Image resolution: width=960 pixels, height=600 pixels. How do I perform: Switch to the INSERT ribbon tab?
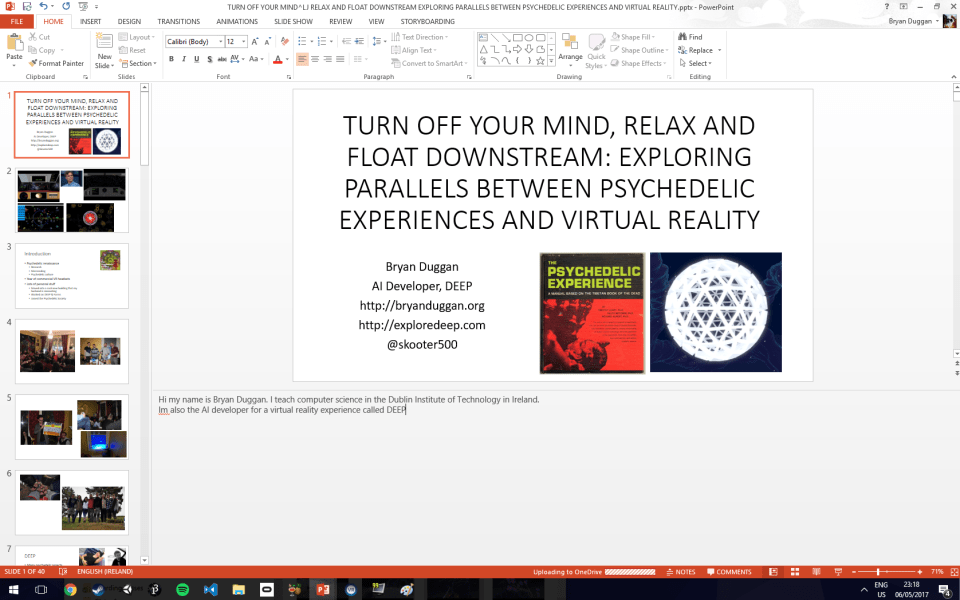pos(90,21)
